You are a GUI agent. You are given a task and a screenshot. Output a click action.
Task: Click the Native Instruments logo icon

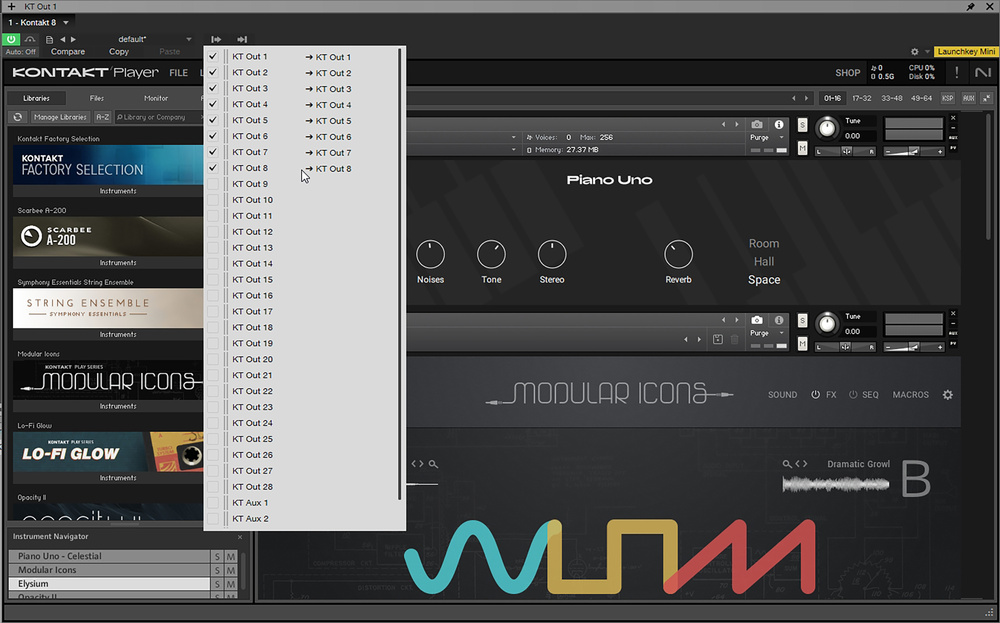985,73
